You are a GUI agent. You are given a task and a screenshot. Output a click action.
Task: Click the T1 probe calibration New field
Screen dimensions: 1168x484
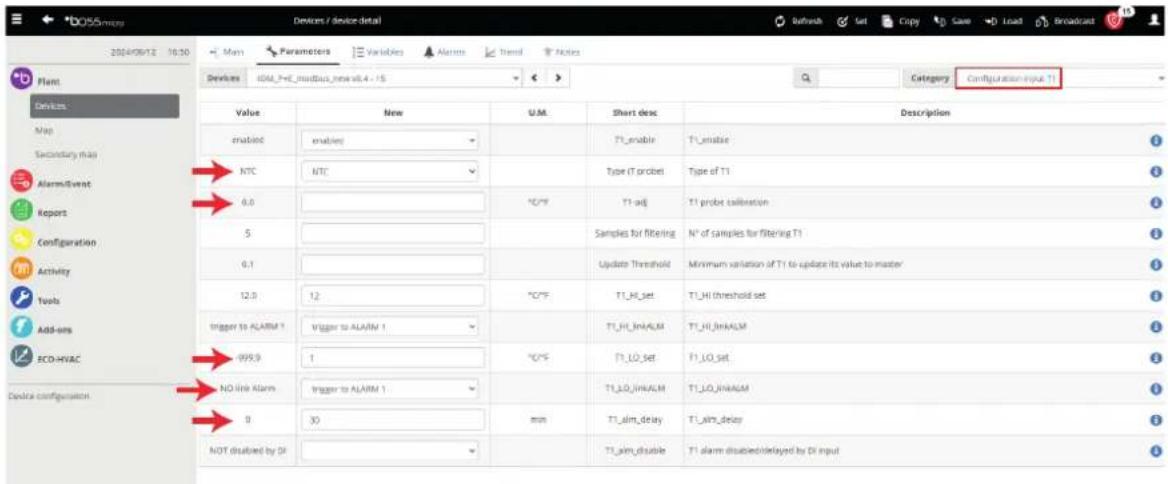click(393, 202)
